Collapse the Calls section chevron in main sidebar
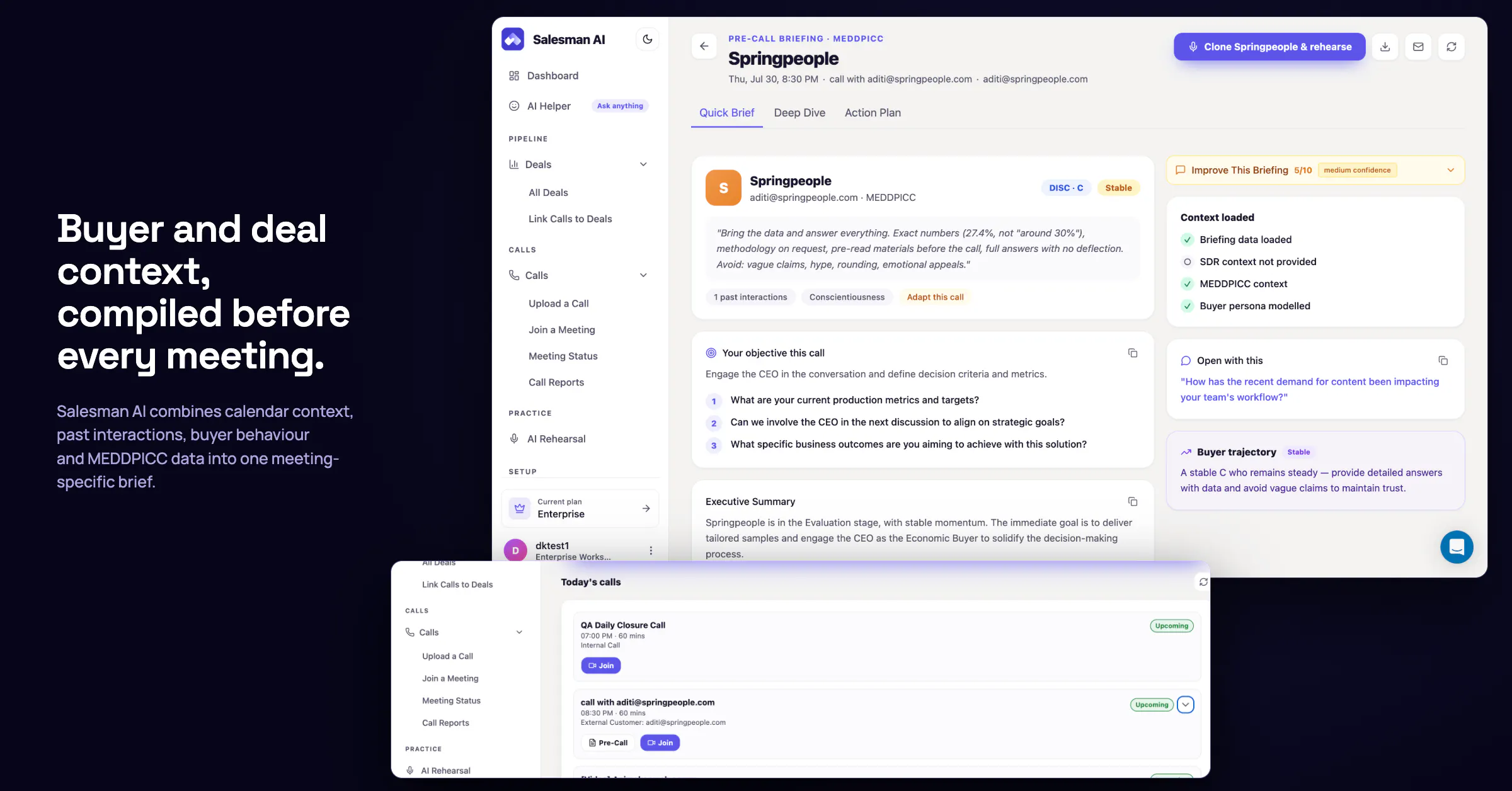The image size is (1512, 791). pyautogui.click(x=643, y=275)
